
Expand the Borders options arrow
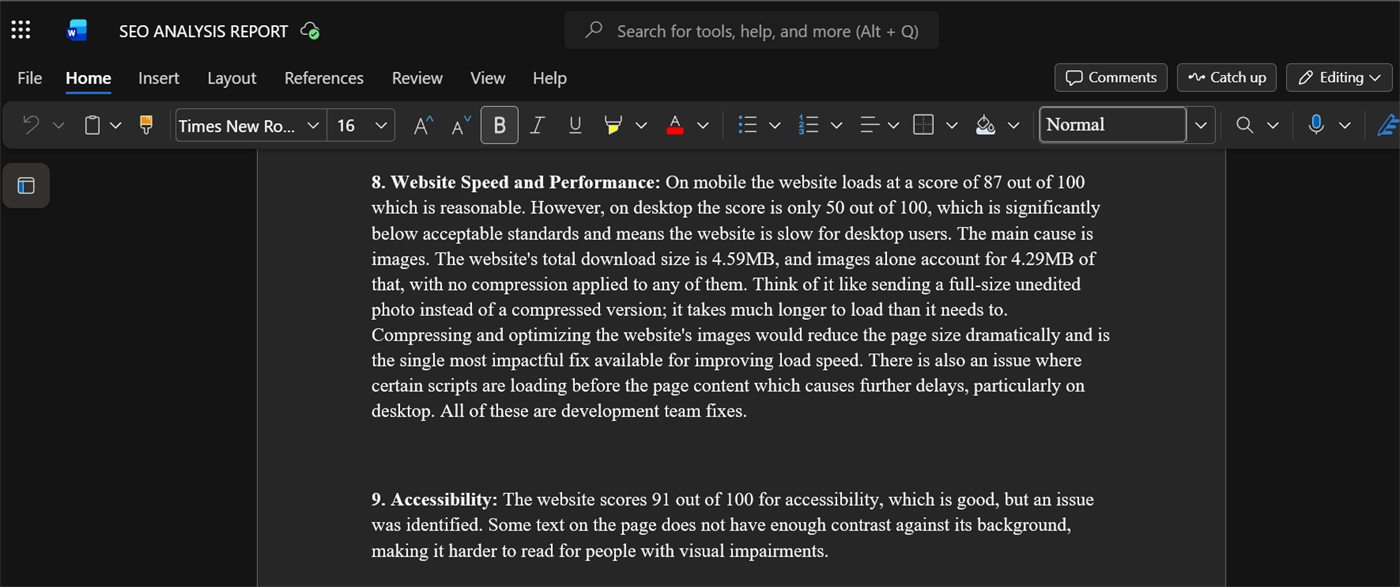tap(952, 125)
